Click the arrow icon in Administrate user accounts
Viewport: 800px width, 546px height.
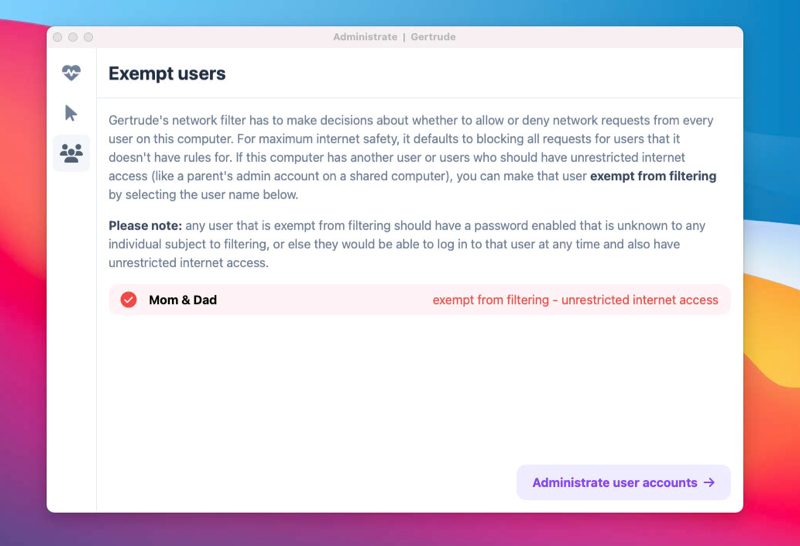[709, 482]
